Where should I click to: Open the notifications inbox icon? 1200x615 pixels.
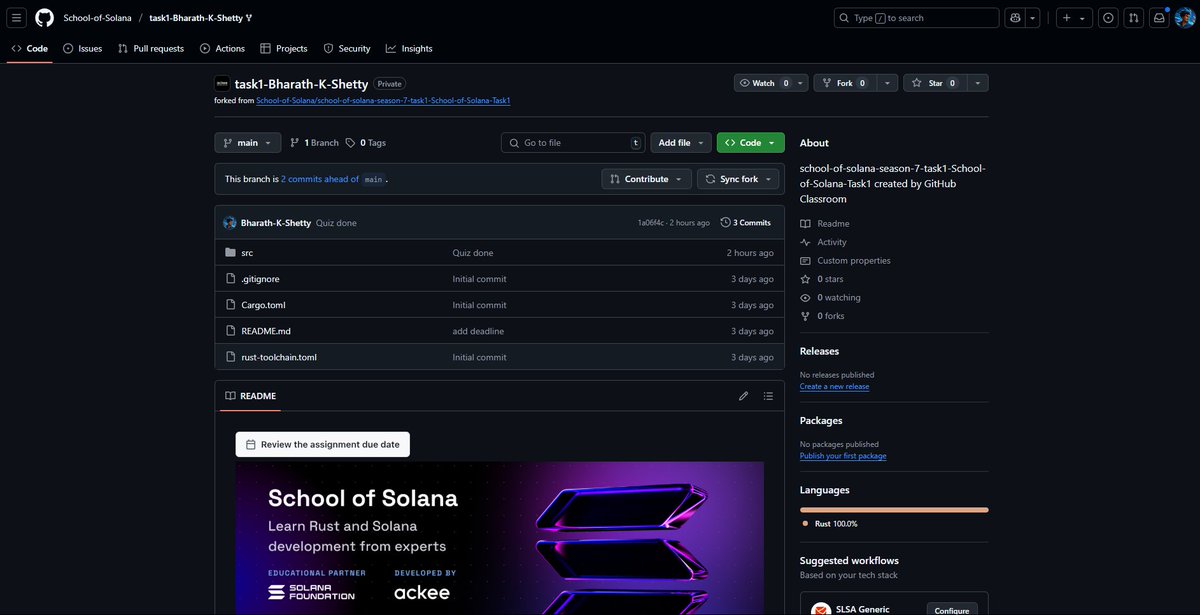(1159, 18)
